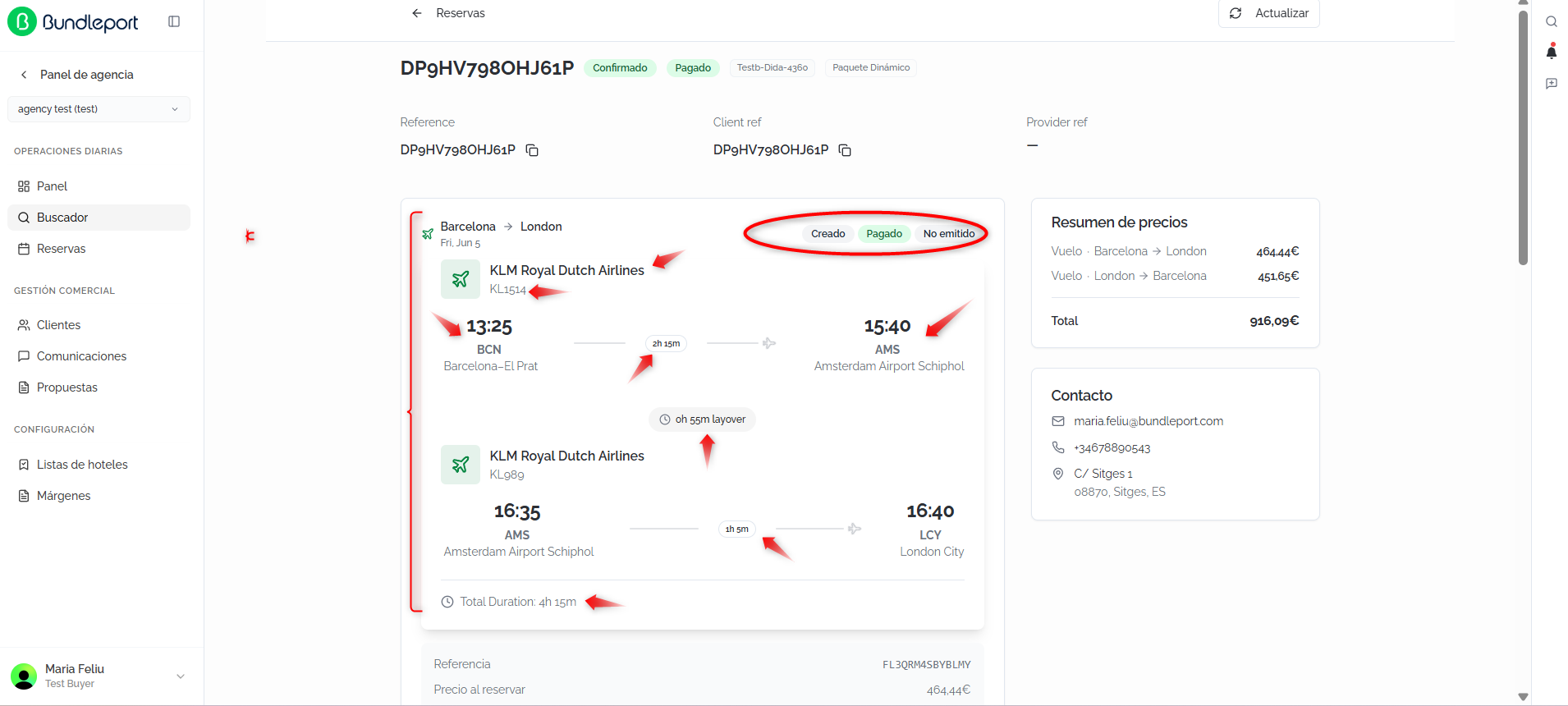Viewport: 1568px width, 706px height.
Task: Click the maria.feliu@bundleport.com email
Action: tap(1148, 421)
